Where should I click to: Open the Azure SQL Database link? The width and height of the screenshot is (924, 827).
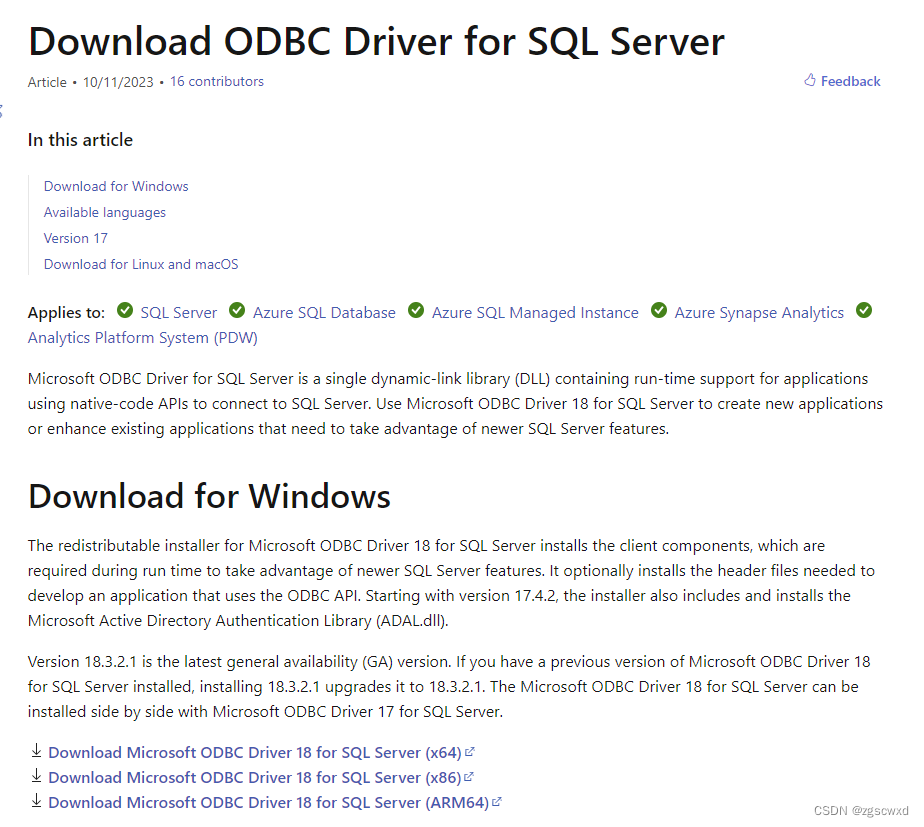coord(324,312)
